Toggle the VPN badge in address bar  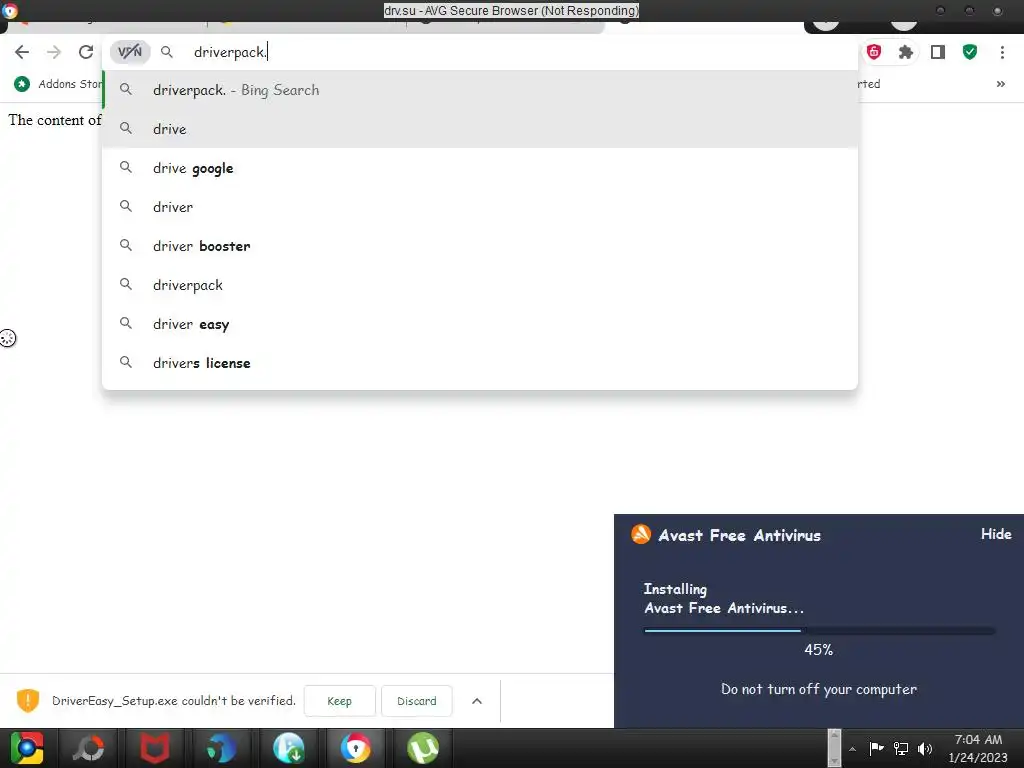pyautogui.click(x=130, y=52)
